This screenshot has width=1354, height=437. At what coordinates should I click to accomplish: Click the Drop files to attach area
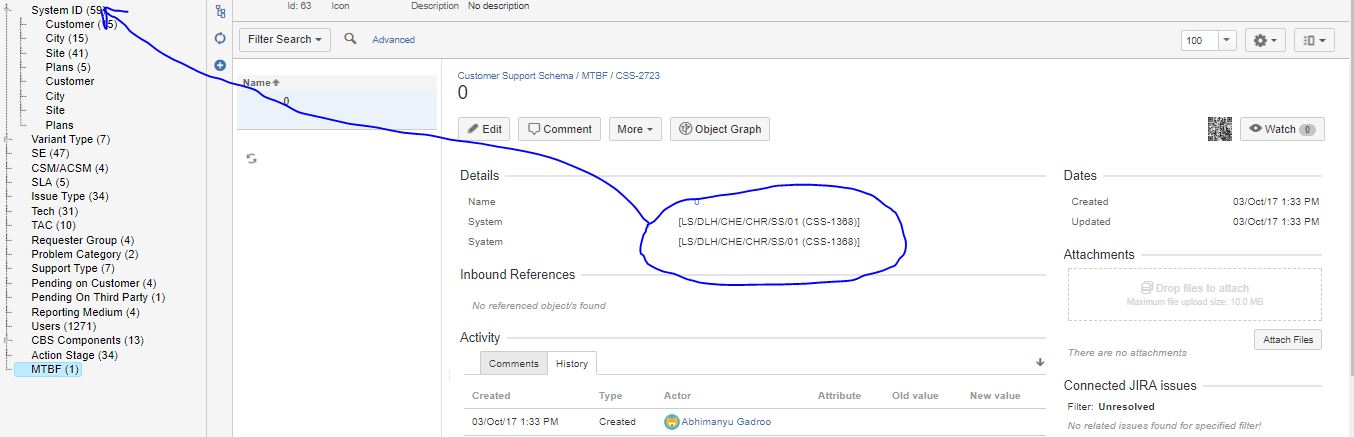tap(1195, 294)
